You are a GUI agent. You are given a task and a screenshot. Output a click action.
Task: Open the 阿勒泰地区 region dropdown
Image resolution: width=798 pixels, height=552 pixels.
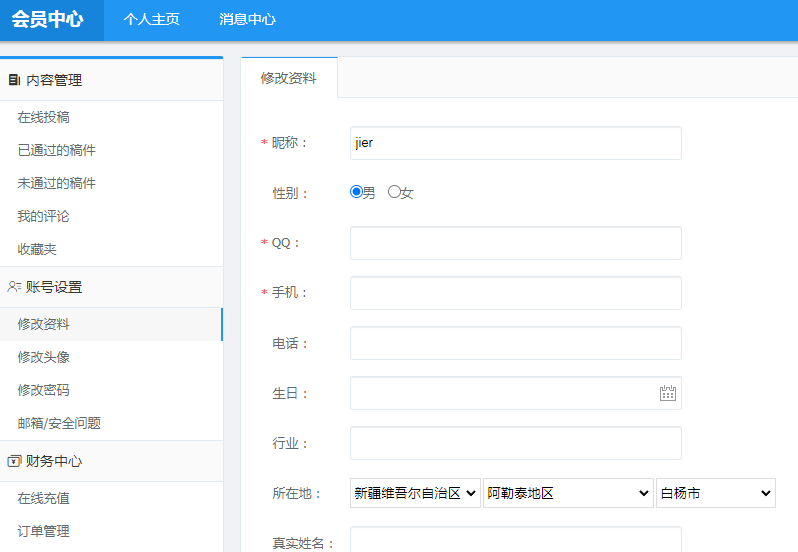[x=568, y=493]
